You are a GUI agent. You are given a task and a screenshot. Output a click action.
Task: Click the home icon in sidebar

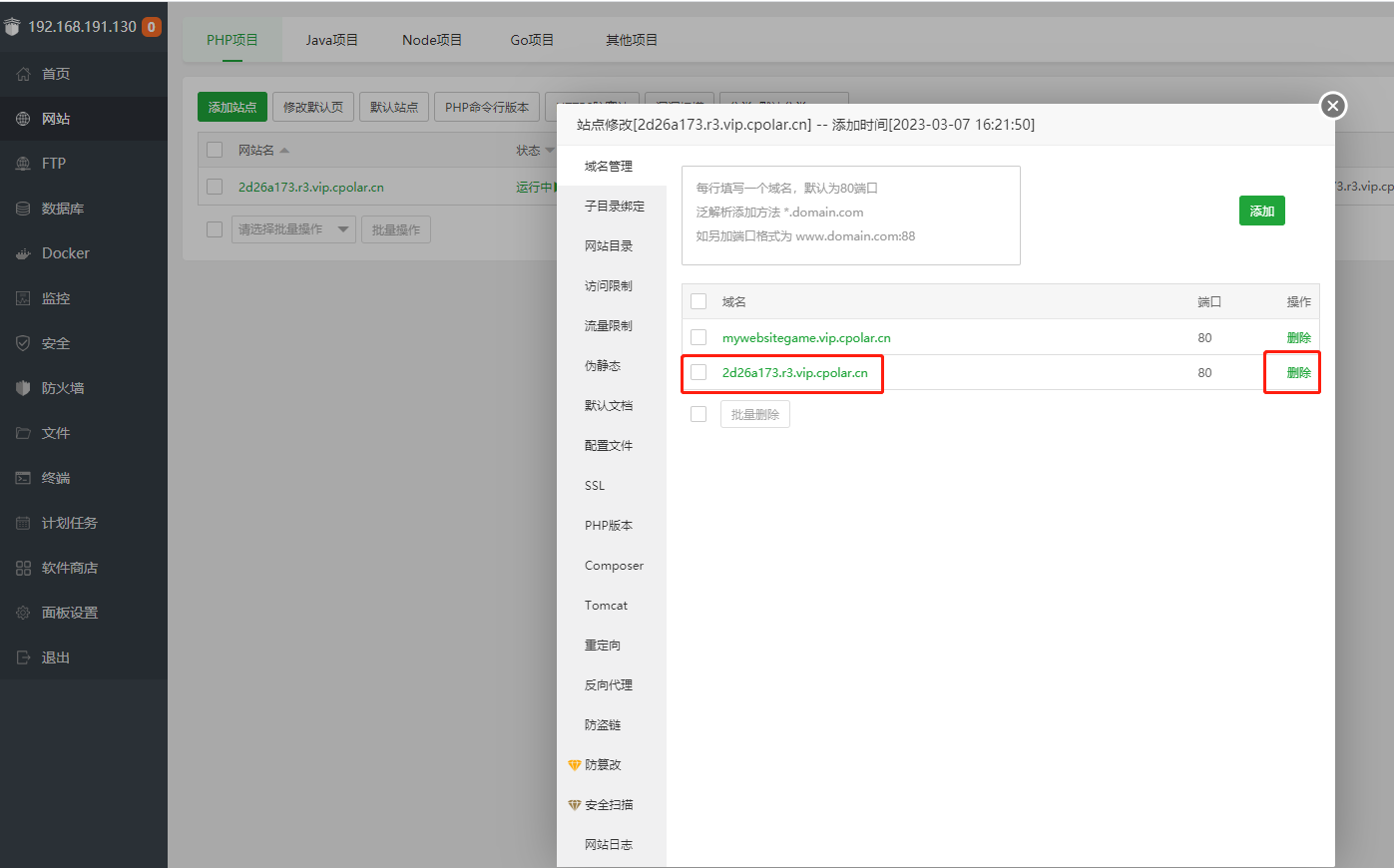[x=23, y=74]
